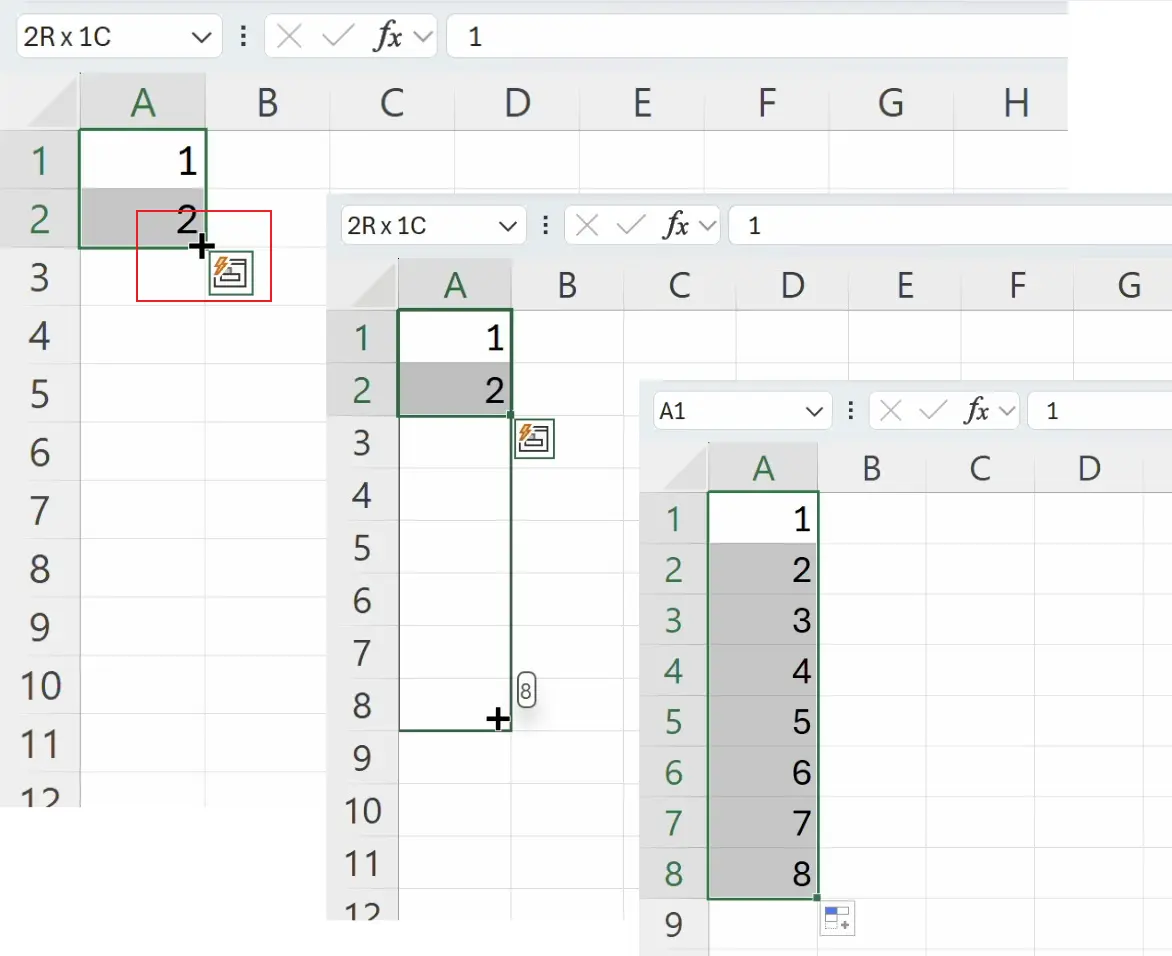
Task: Select column header A in leftmost sheet
Action: 142,99
